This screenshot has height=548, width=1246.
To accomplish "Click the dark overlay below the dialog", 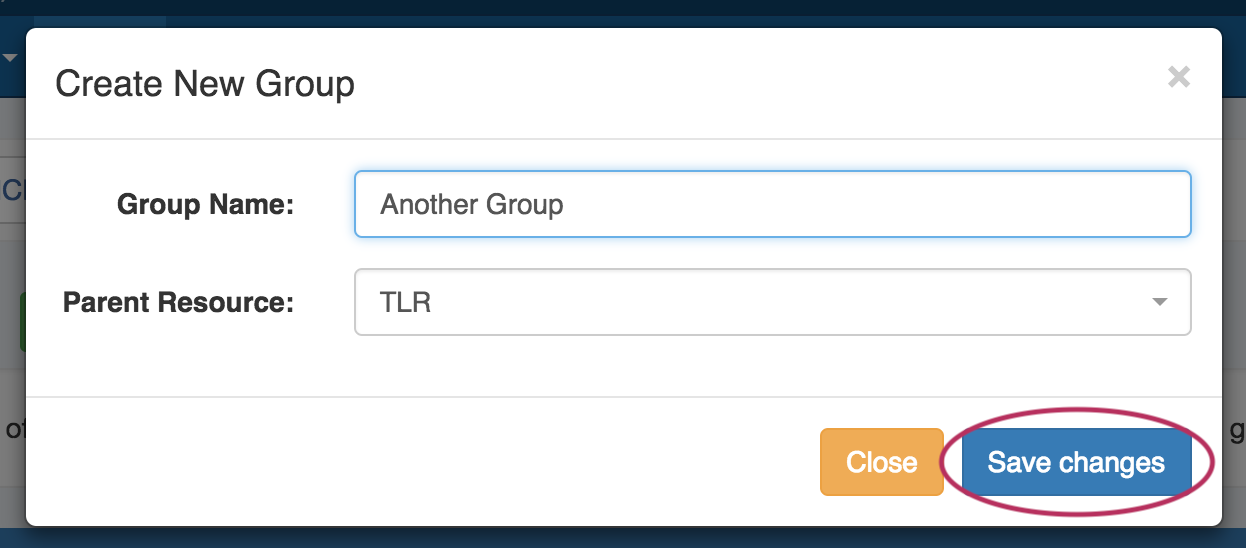I will point(620,538).
